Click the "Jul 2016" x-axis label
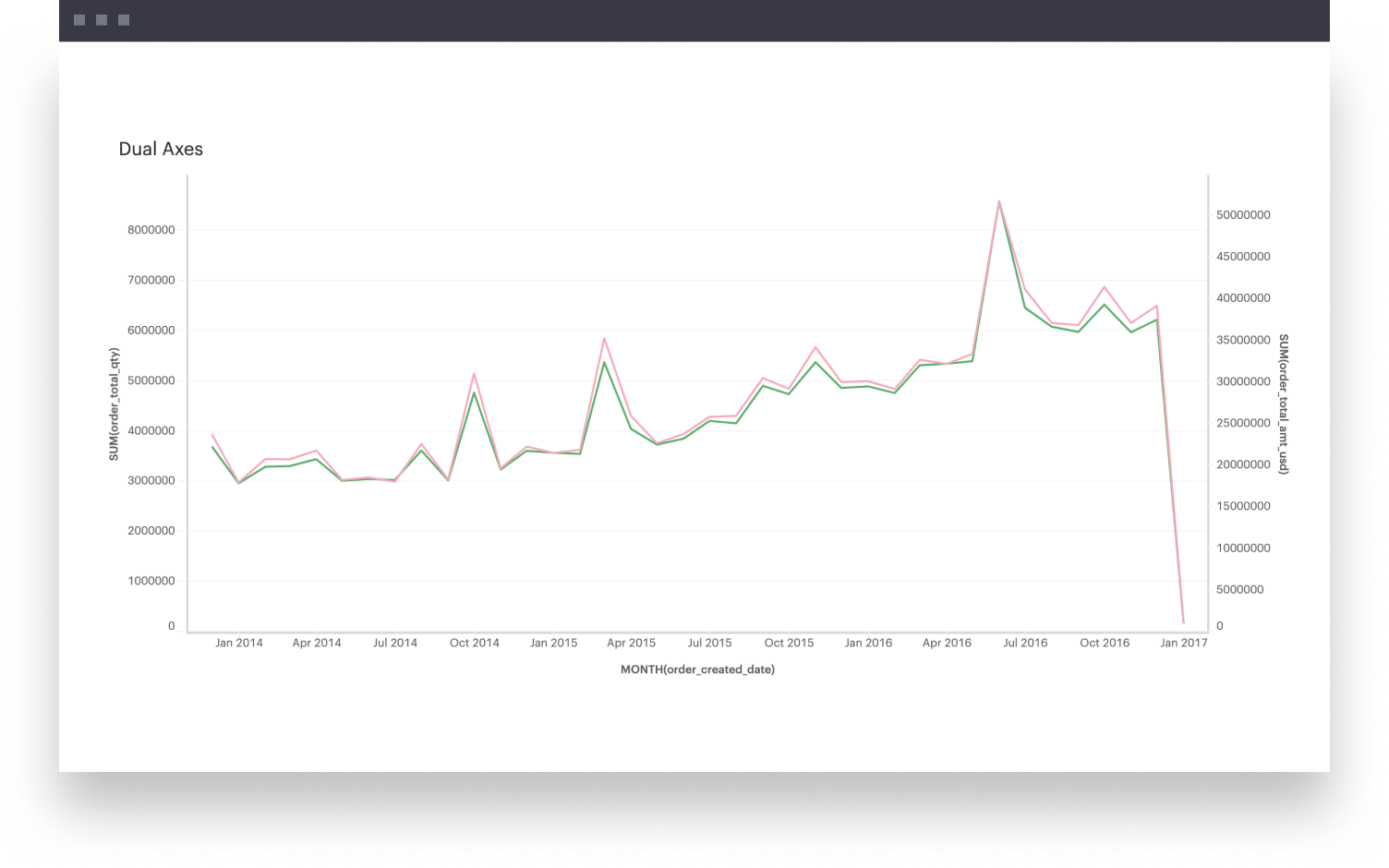 coord(1025,643)
